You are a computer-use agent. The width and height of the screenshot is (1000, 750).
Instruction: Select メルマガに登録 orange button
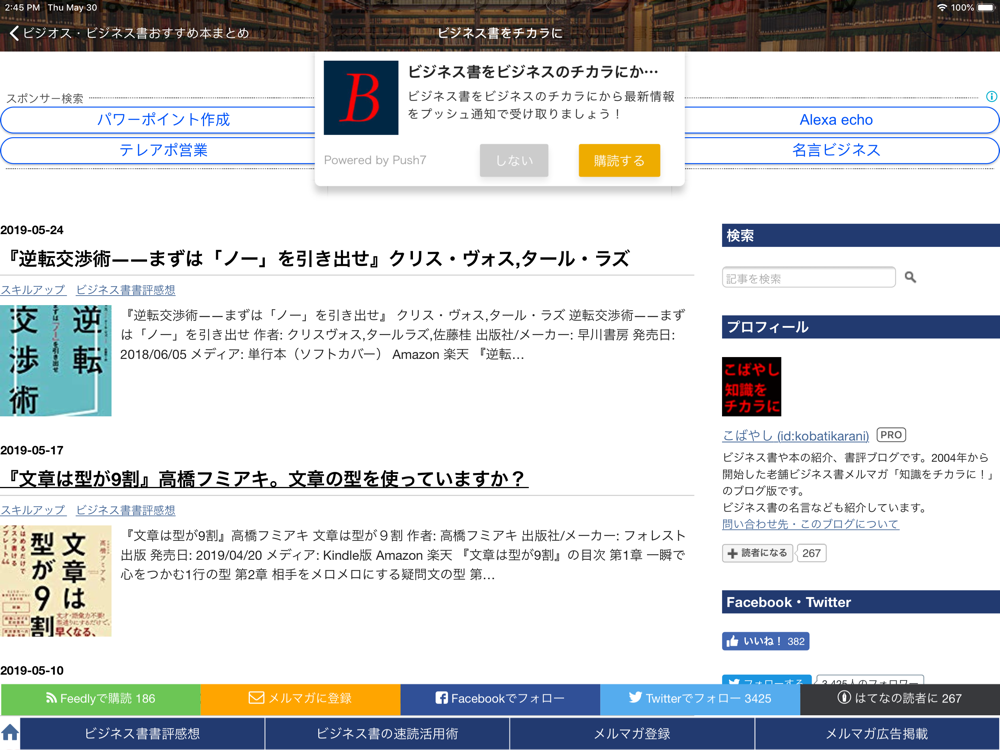coord(300,698)
